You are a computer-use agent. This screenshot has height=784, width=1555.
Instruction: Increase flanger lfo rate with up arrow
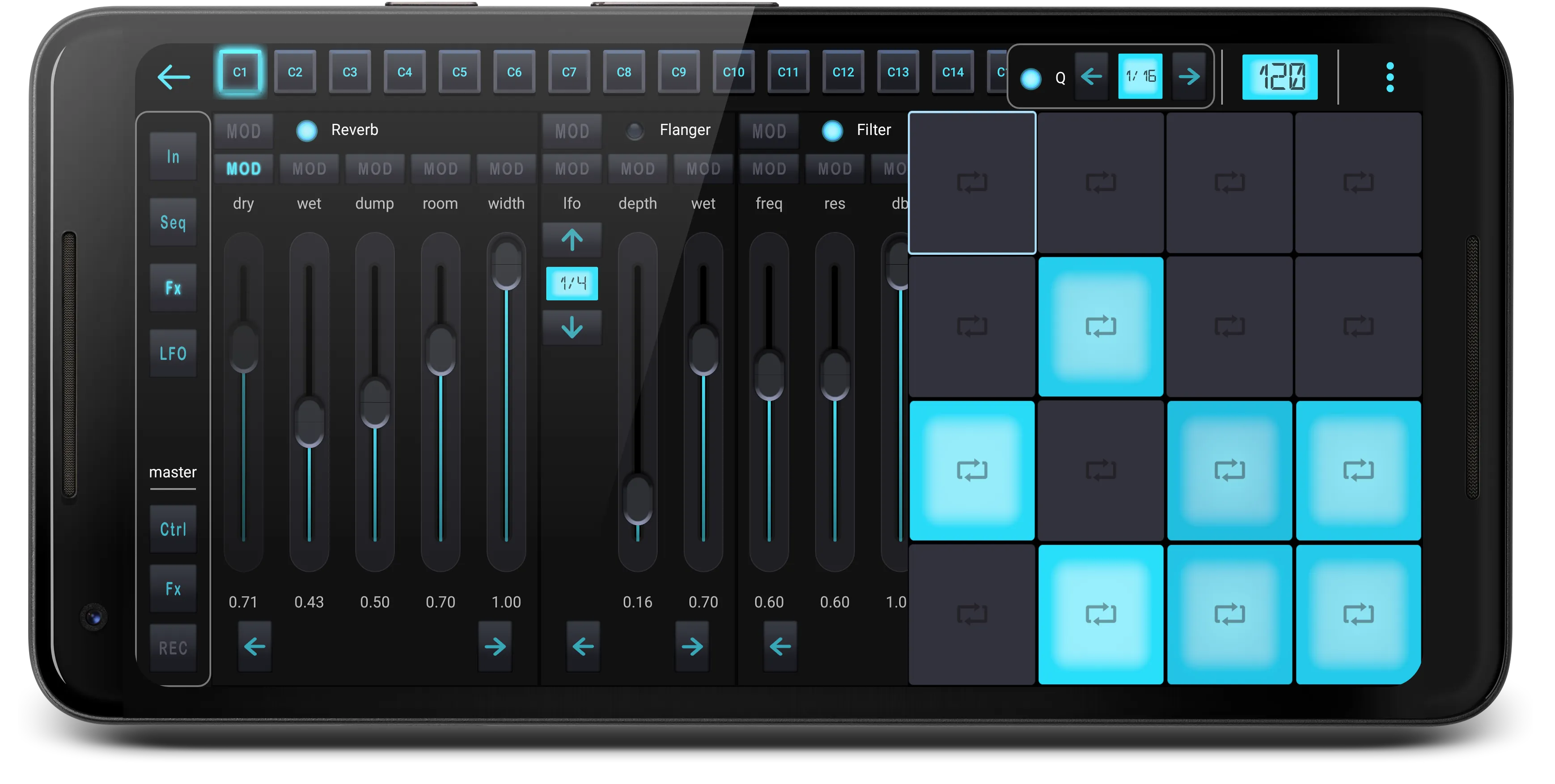572,240
